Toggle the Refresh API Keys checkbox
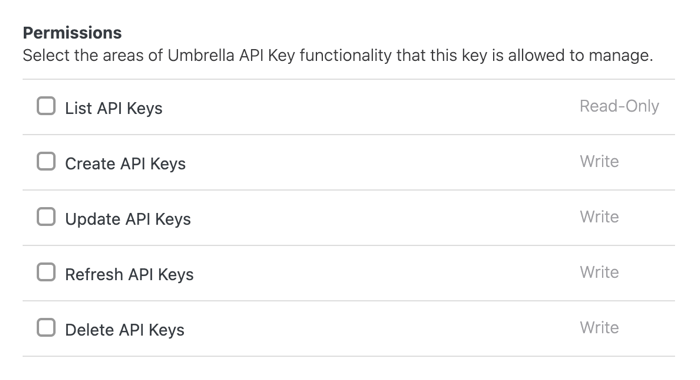 coord(46,272)
